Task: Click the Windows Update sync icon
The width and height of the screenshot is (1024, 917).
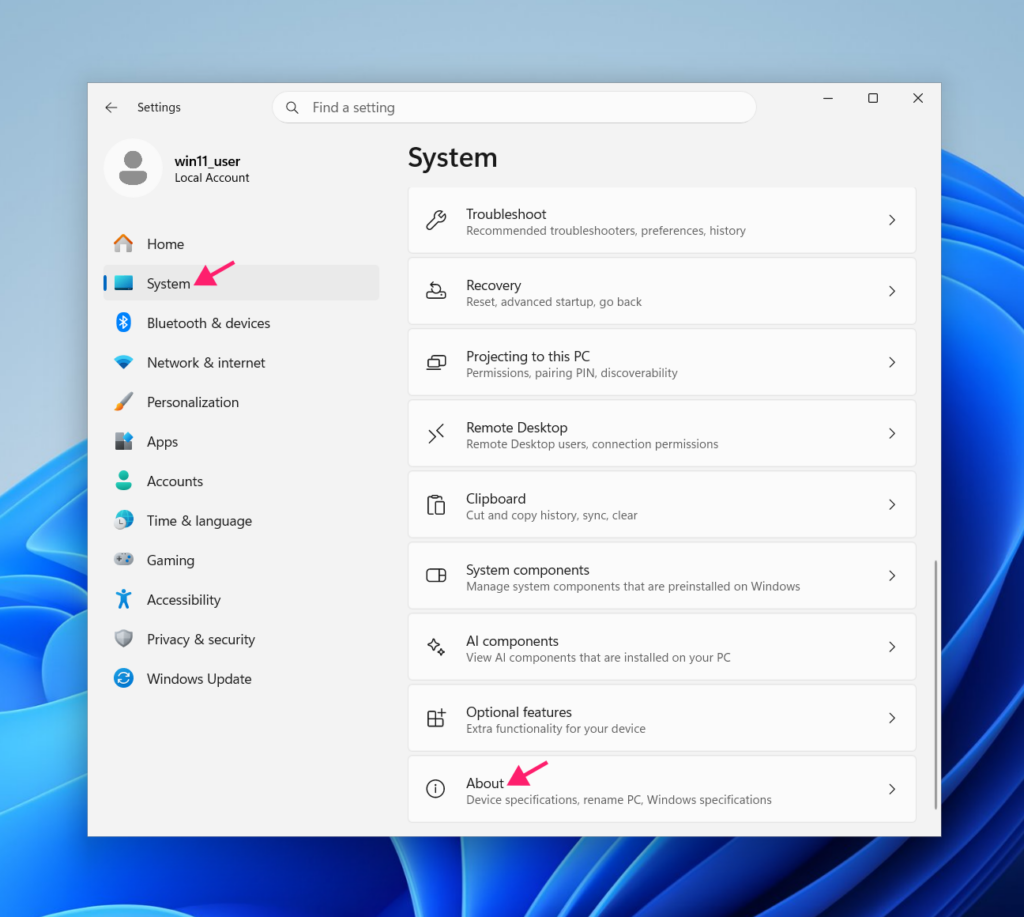Action: click(x=123, y=679)
